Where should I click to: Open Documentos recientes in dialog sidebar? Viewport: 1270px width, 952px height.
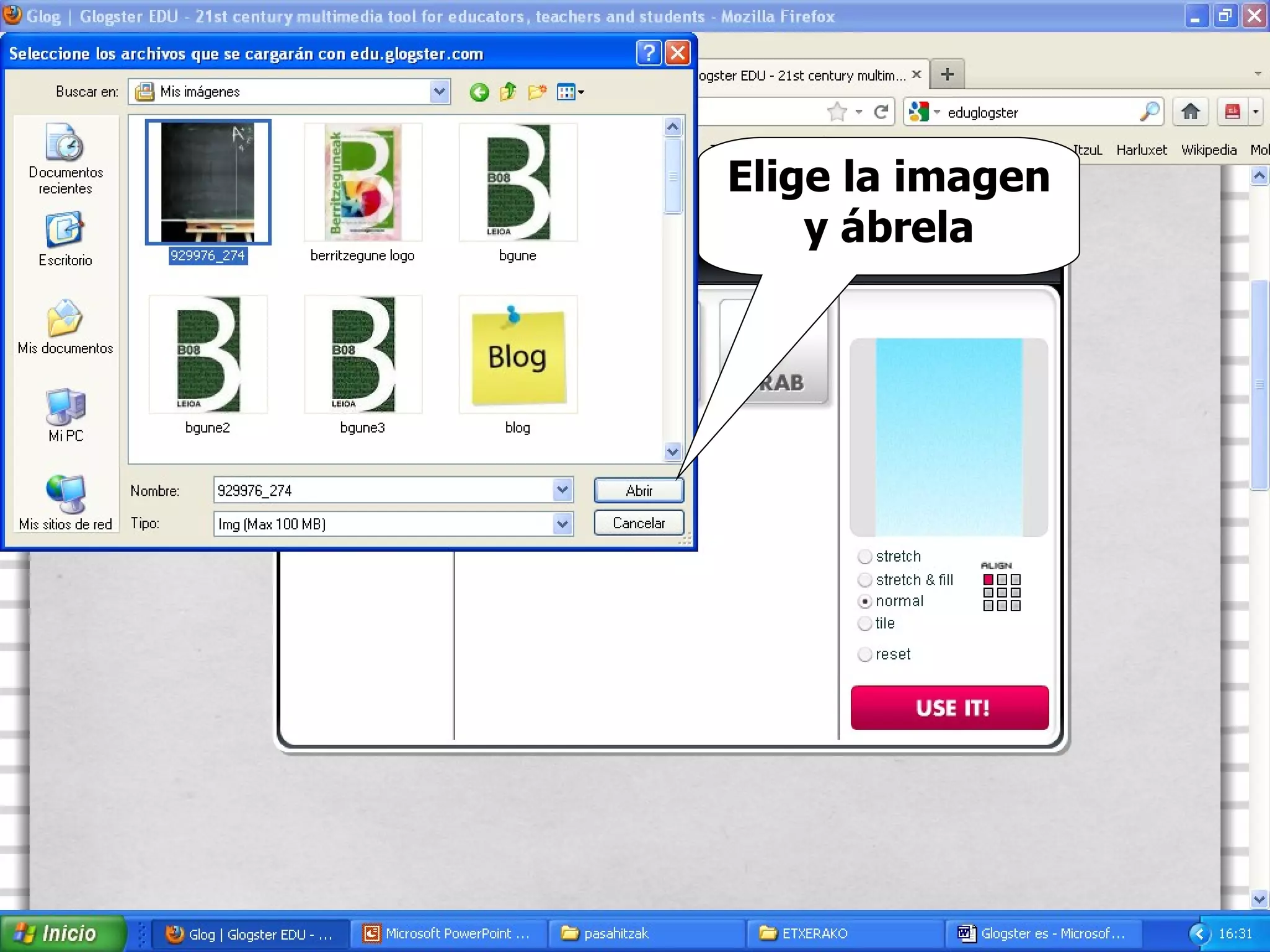(x=65, y=159)
